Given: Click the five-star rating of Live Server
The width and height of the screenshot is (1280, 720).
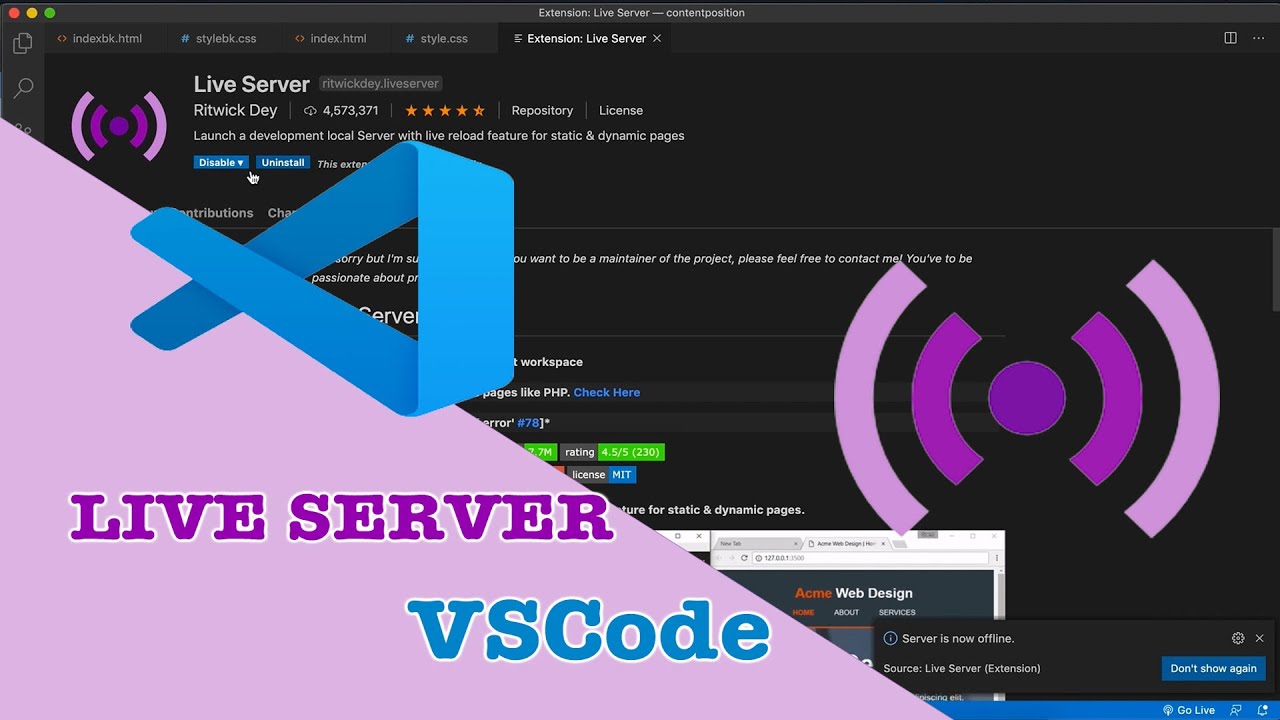Looking at the screenshot, I should point(445,111).
